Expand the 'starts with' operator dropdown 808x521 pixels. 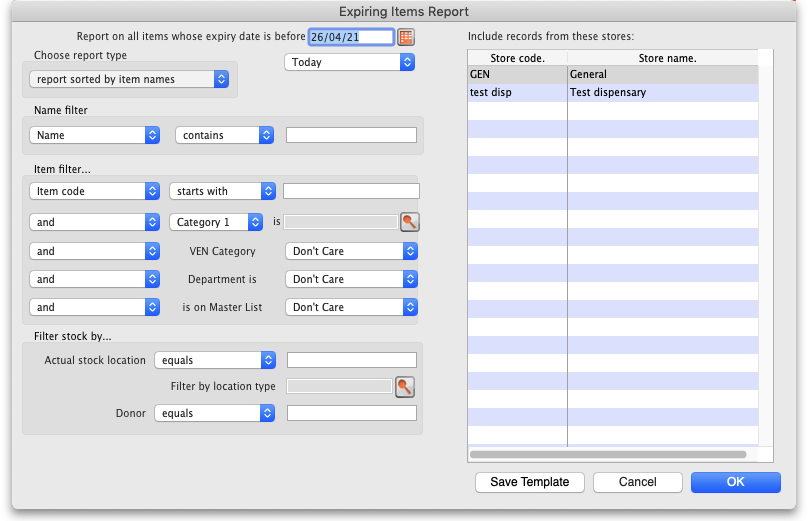coord(222,191)
